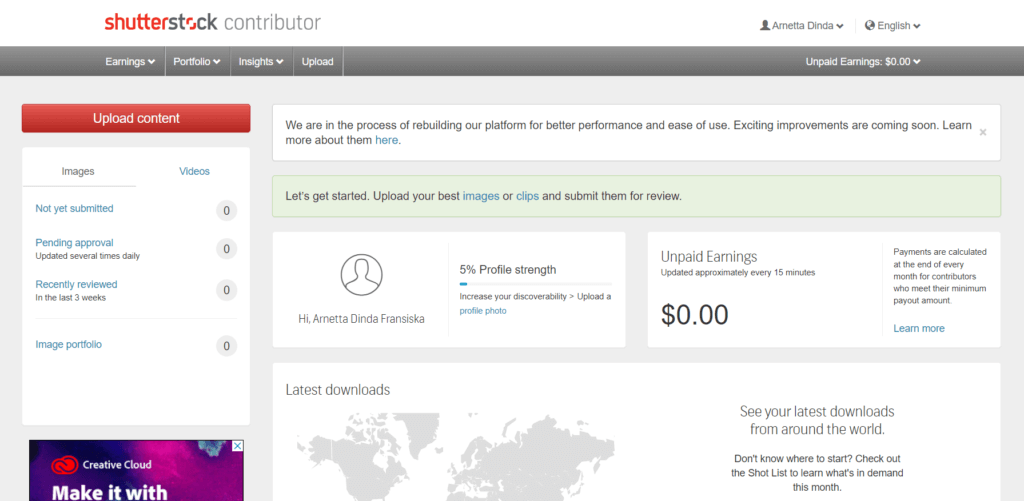
Task: Click the profile avatar placeholder icon
Action: (x=361, y=275)
